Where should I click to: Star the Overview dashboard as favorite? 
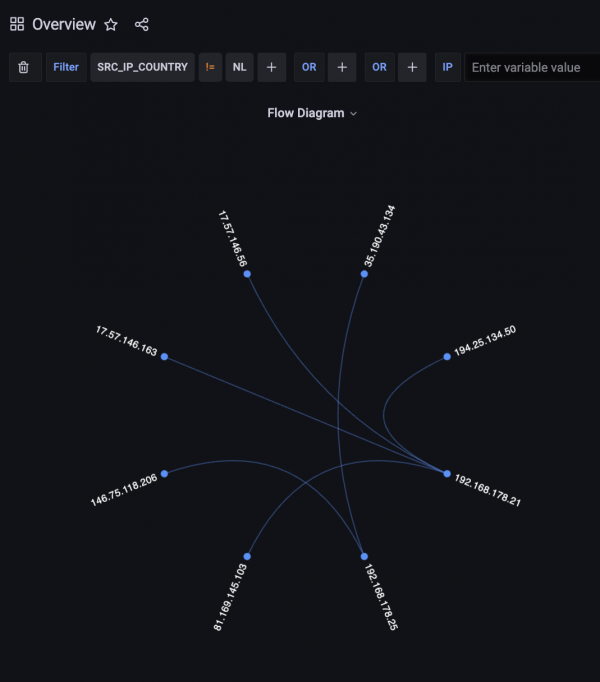click(x=111, y=24)
